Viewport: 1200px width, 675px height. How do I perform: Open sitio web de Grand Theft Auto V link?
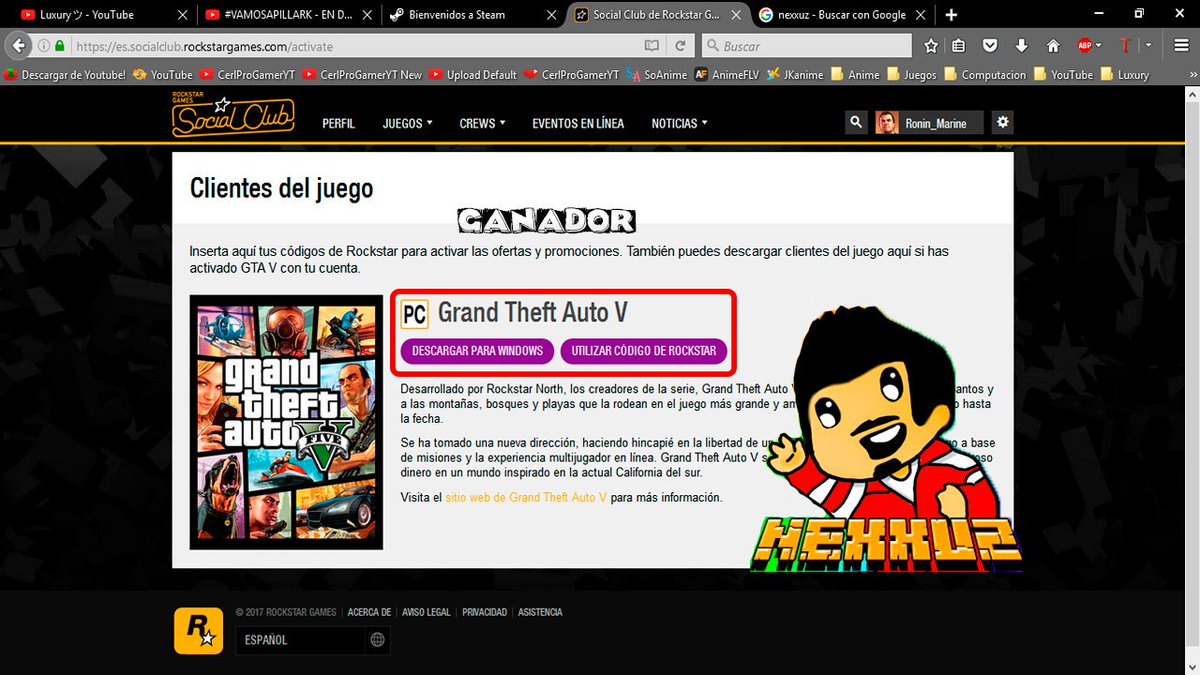[526, 497]
